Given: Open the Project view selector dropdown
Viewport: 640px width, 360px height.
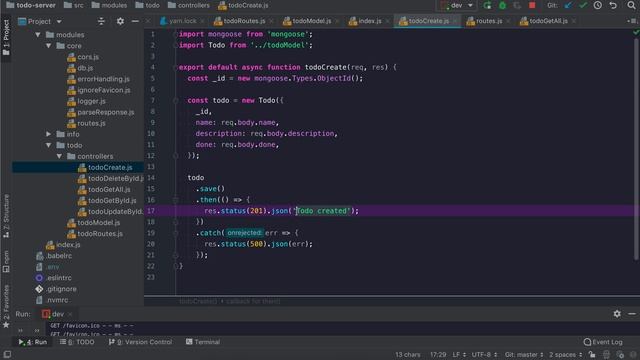Looking at the screenshot, I should click(40, 21).
